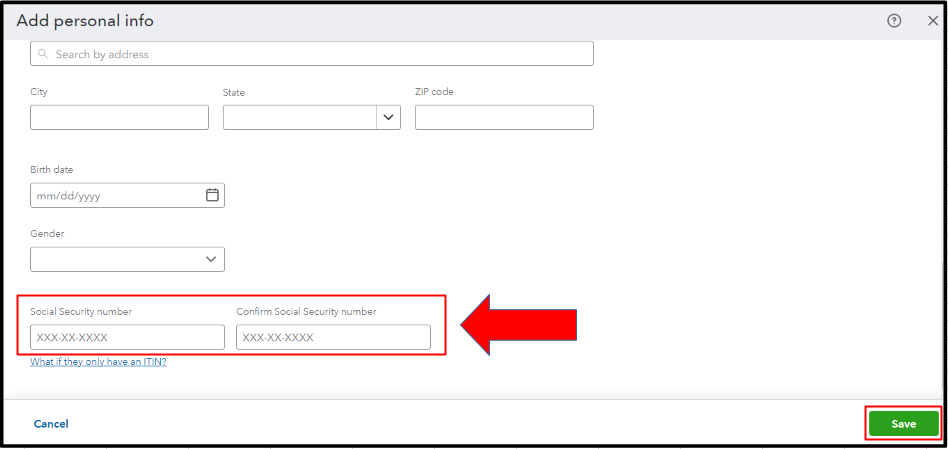Open the help question mark icon

point(894,21)
